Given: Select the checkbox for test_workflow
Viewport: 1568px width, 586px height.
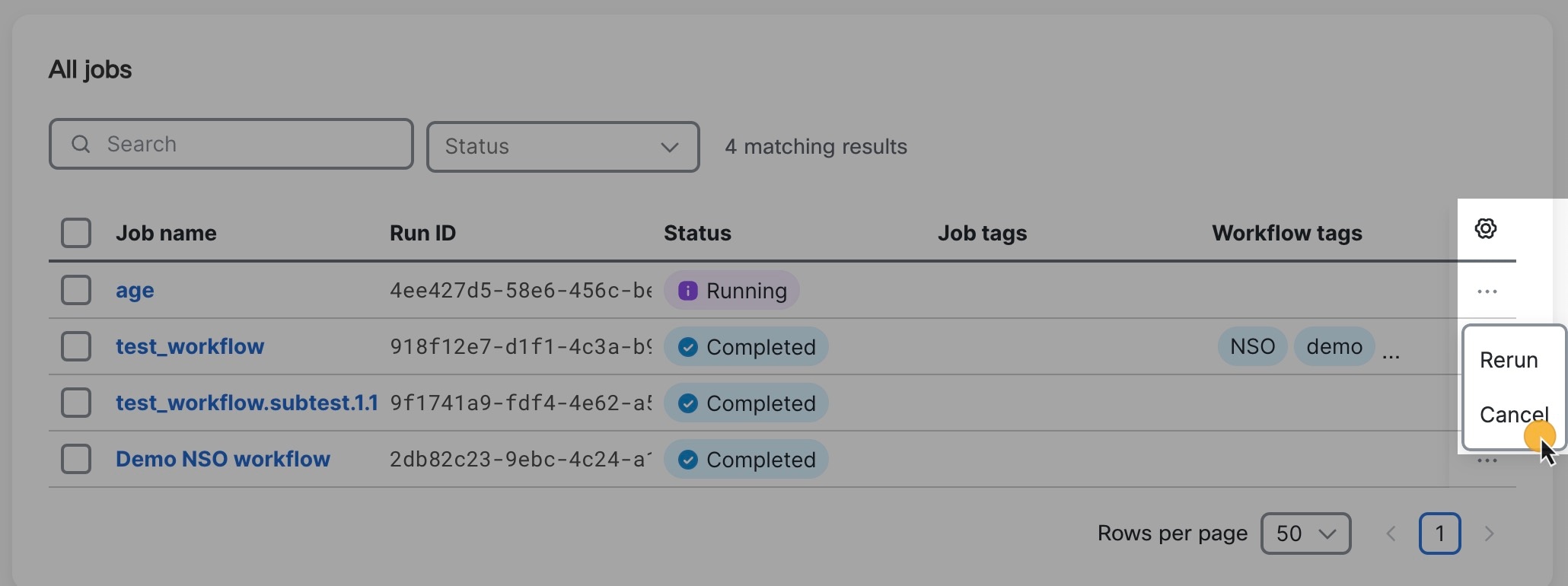Looking at the screenshot, I should (75, 346).
